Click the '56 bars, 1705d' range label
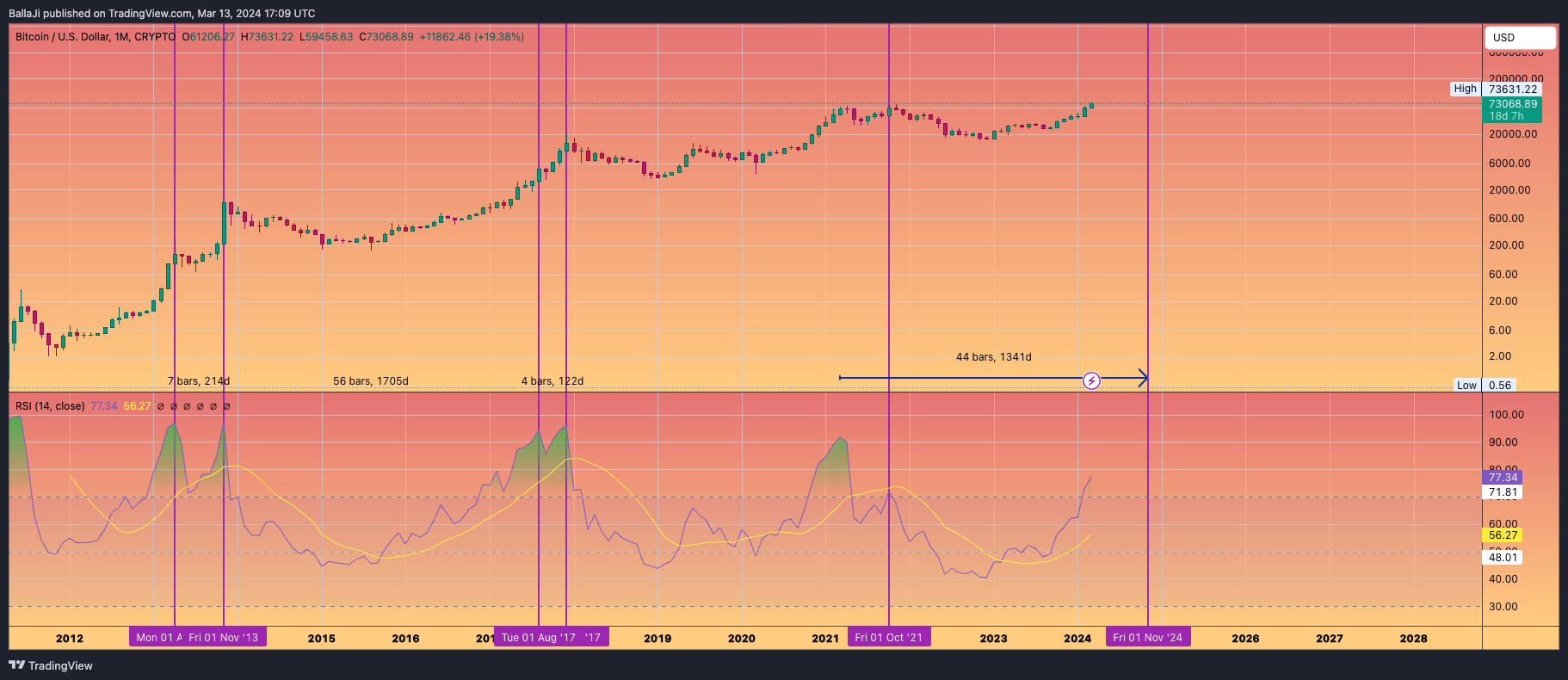 371,381
